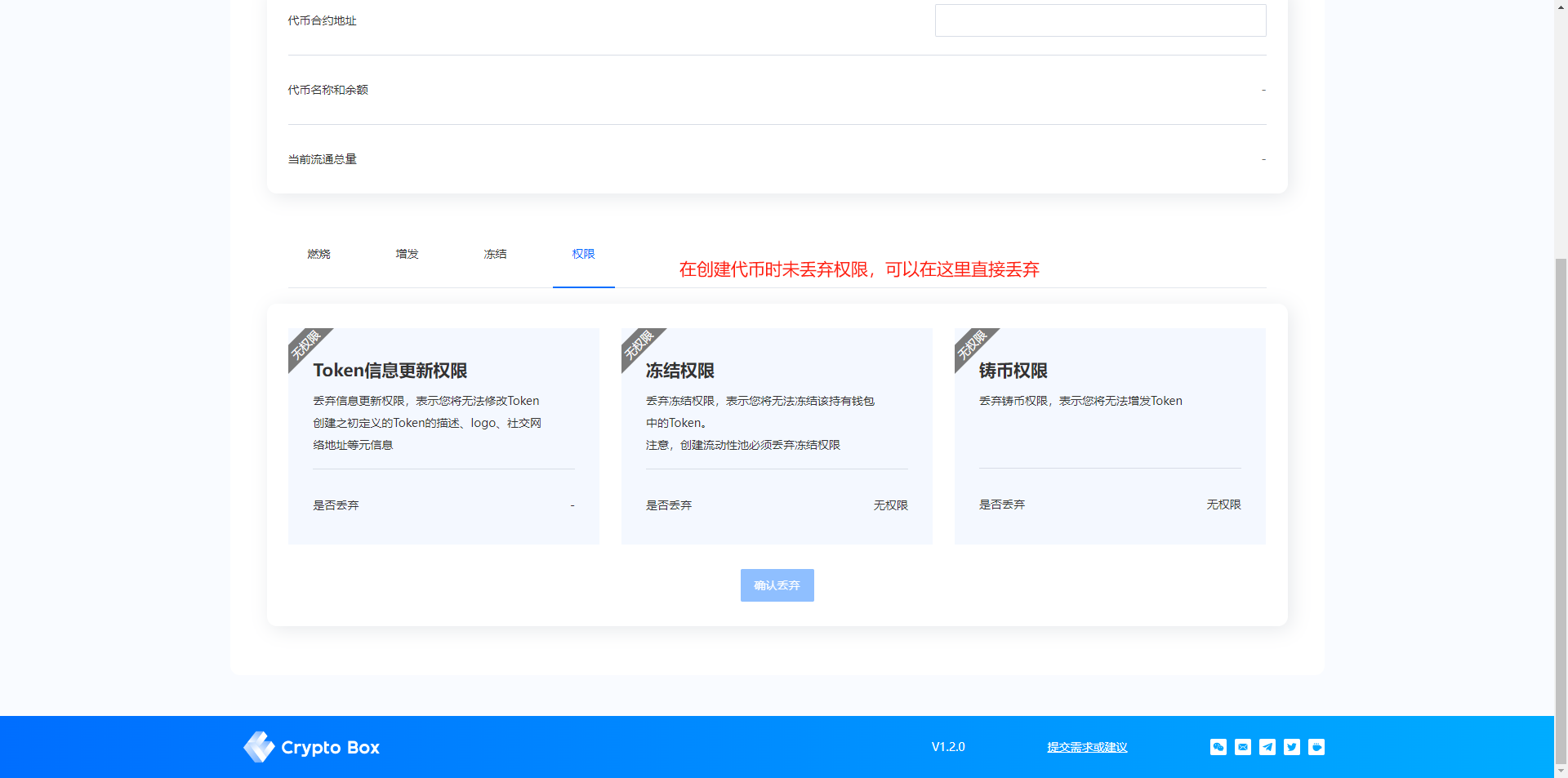Click the WeChat icon in footer

pyautogui.click(x=1218, y=747)
